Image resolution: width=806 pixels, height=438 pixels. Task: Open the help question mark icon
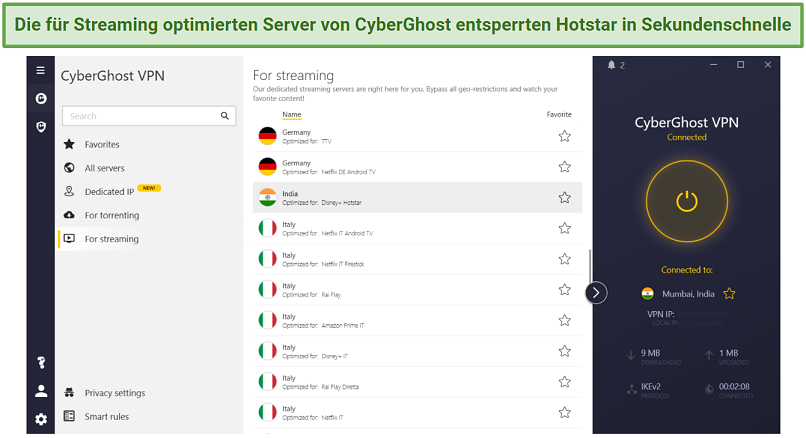(x=41, y=363)
